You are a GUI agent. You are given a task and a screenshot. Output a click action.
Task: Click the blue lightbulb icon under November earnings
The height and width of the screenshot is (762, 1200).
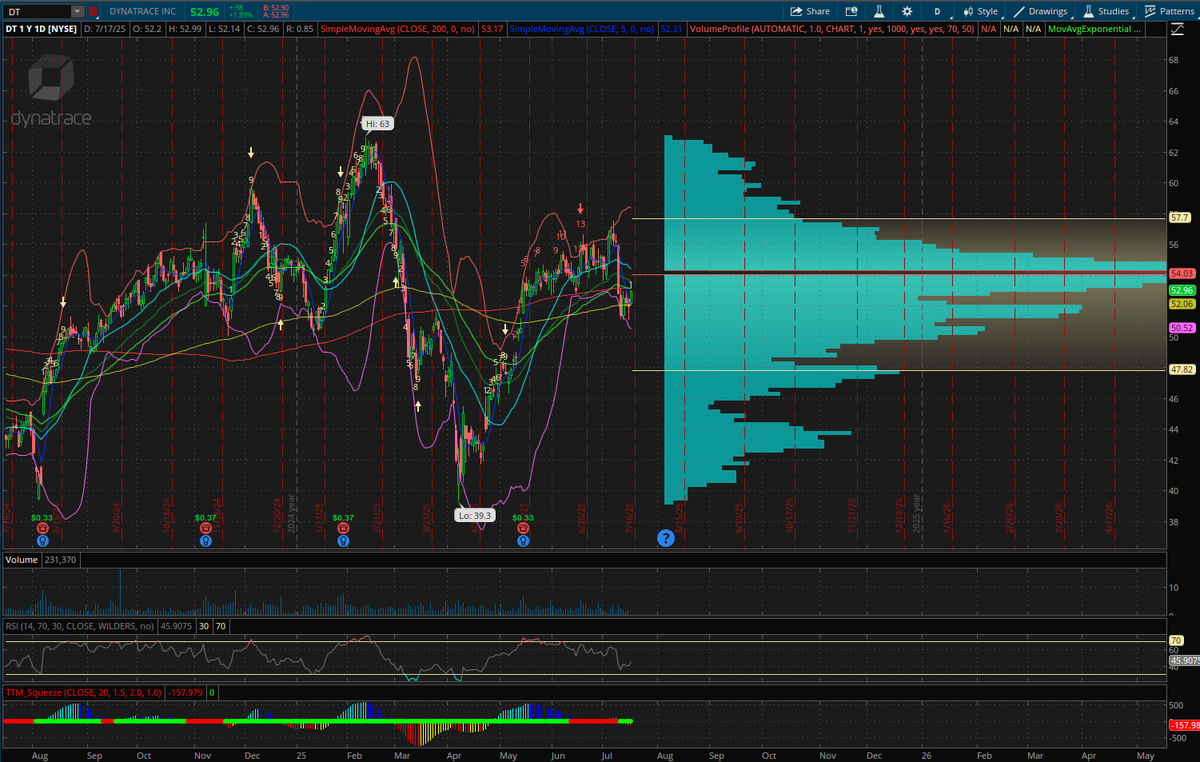(x=205, y=540)
